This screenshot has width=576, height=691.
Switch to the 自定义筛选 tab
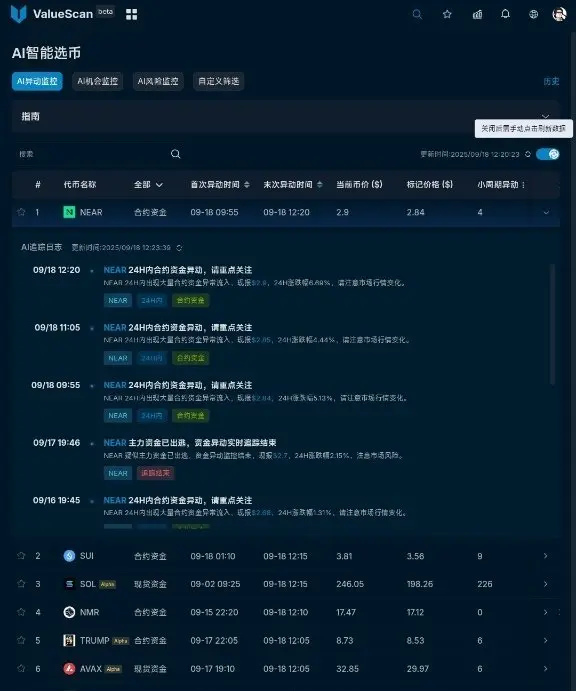coord(219,82)
